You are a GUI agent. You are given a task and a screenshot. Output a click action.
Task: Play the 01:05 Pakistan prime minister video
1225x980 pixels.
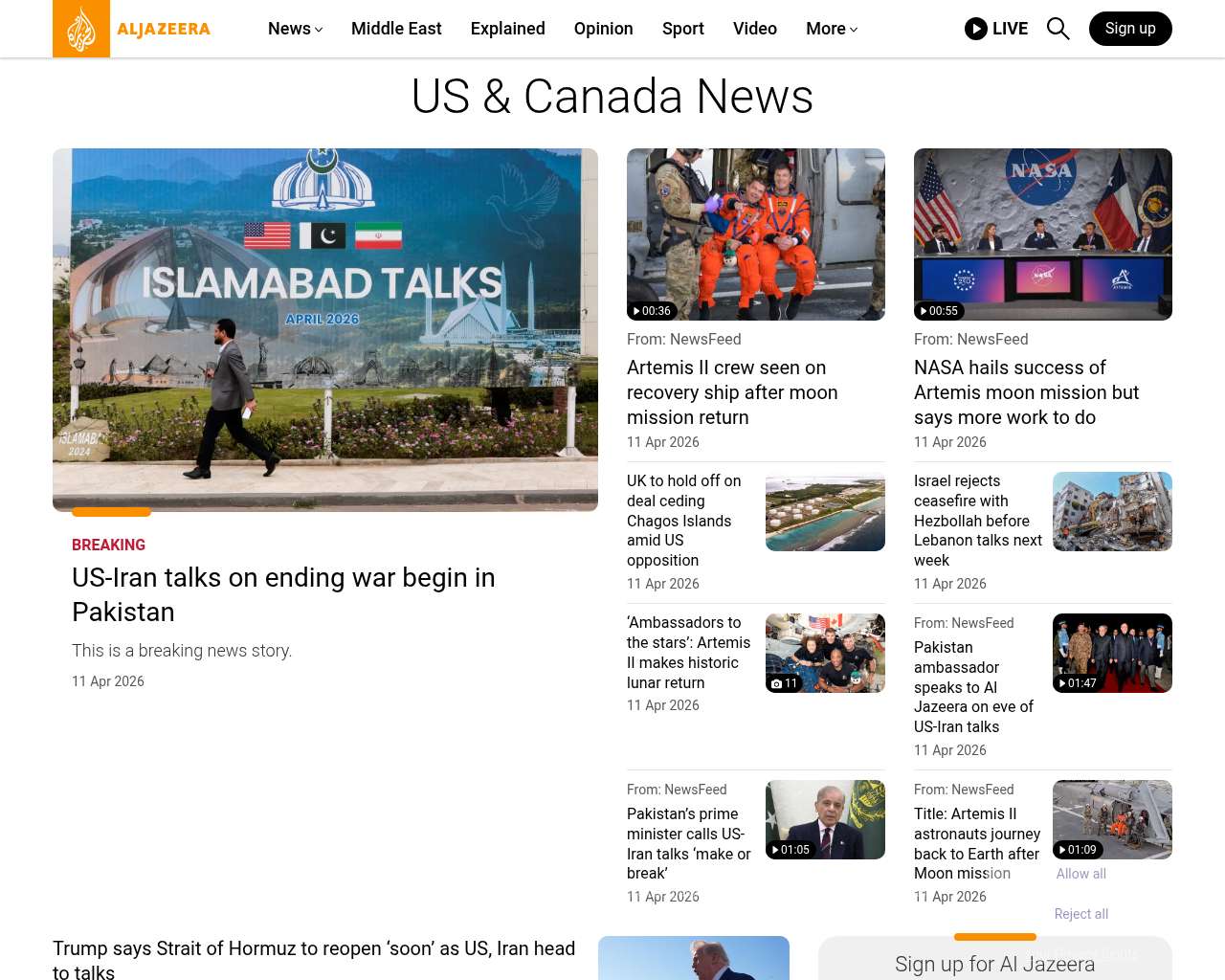point(824,819)
